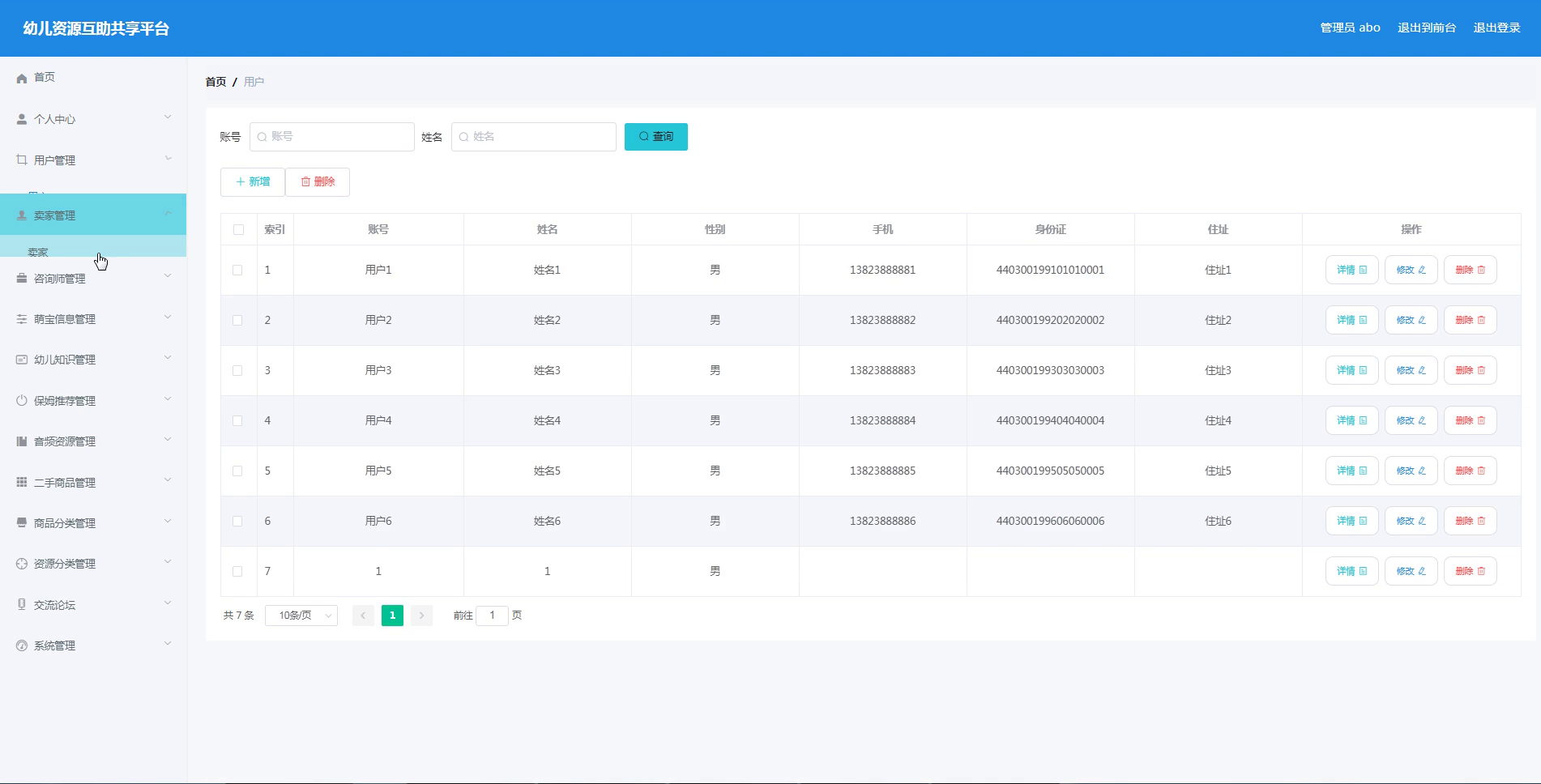
Task: Check the checkbox for row 用户5
Action: coord(237,471)
